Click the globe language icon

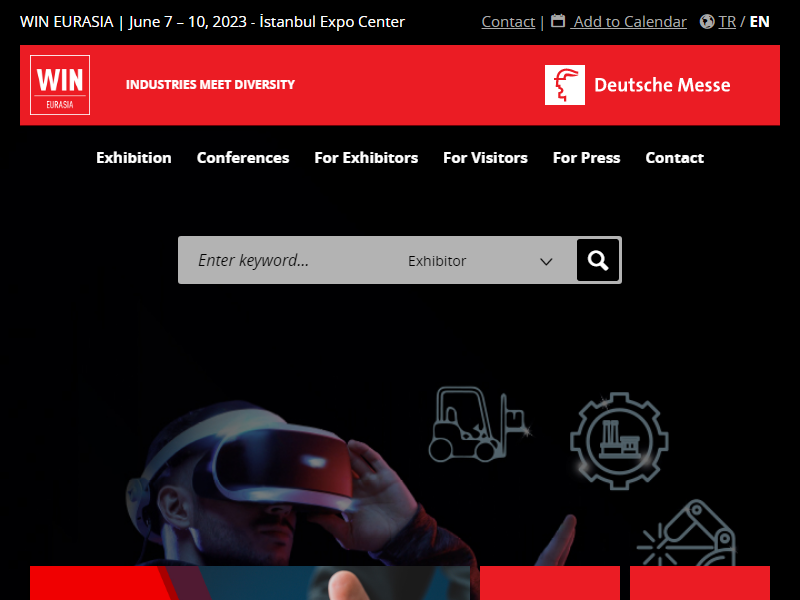[707, 21]
